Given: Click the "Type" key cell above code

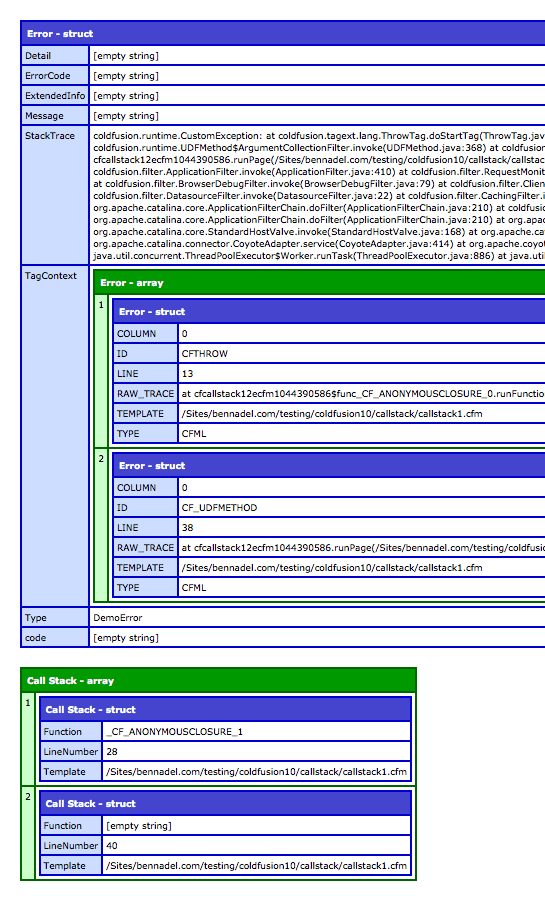Looking at the screenshot, I should (x=55, y=618).
